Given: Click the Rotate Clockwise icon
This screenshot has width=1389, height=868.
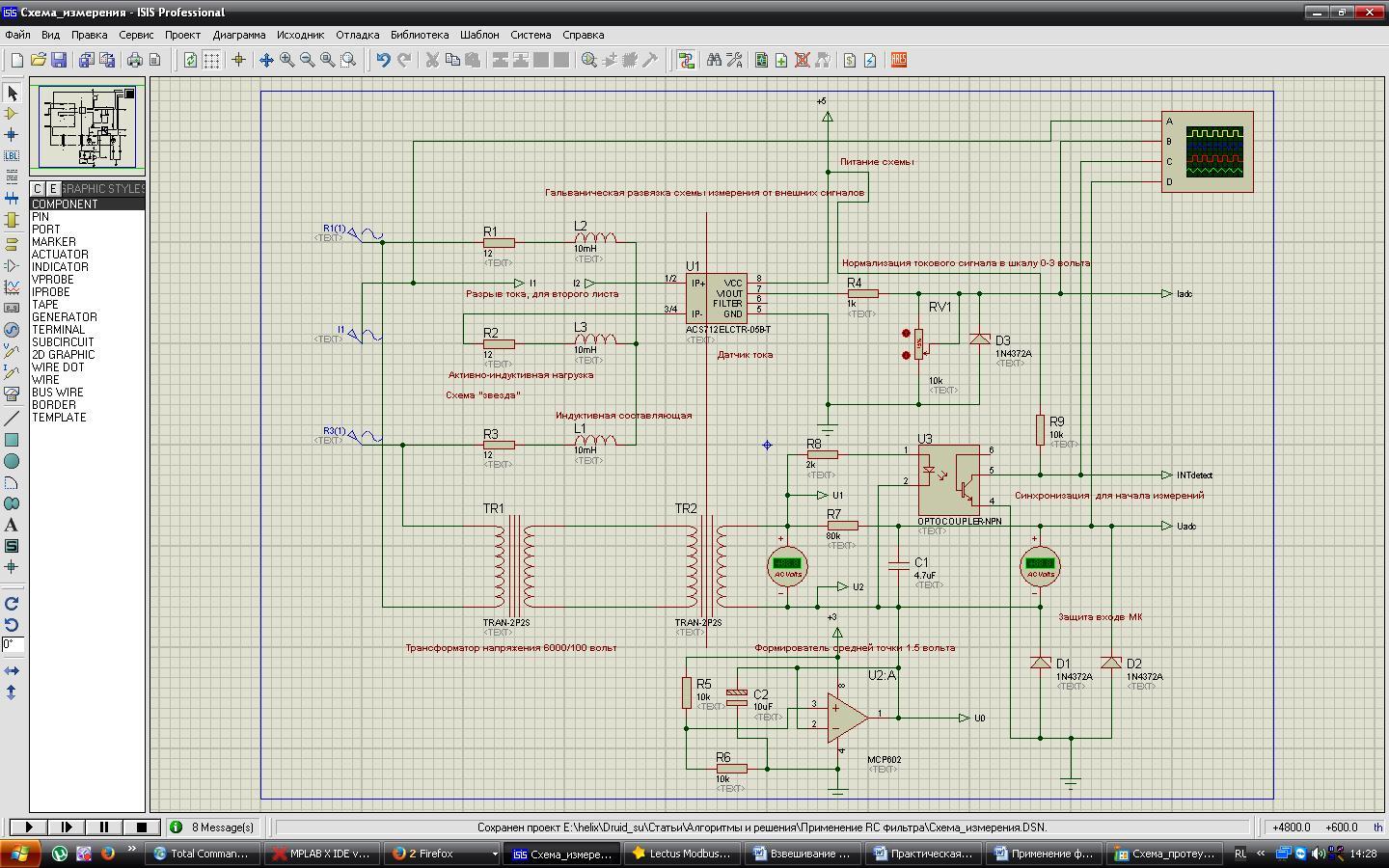Looking at the screenshot, I should click(12, 604).
